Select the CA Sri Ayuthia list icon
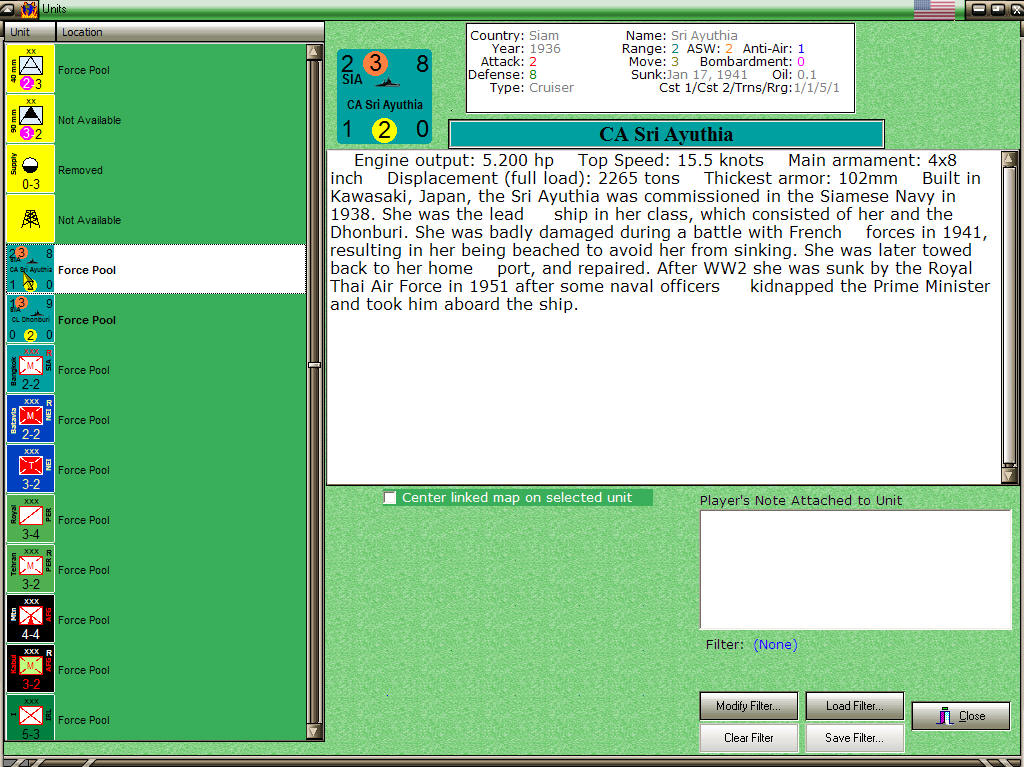The height and width of the screenshot is (767, 1024). pyautogui.click(x=30, y=269)
